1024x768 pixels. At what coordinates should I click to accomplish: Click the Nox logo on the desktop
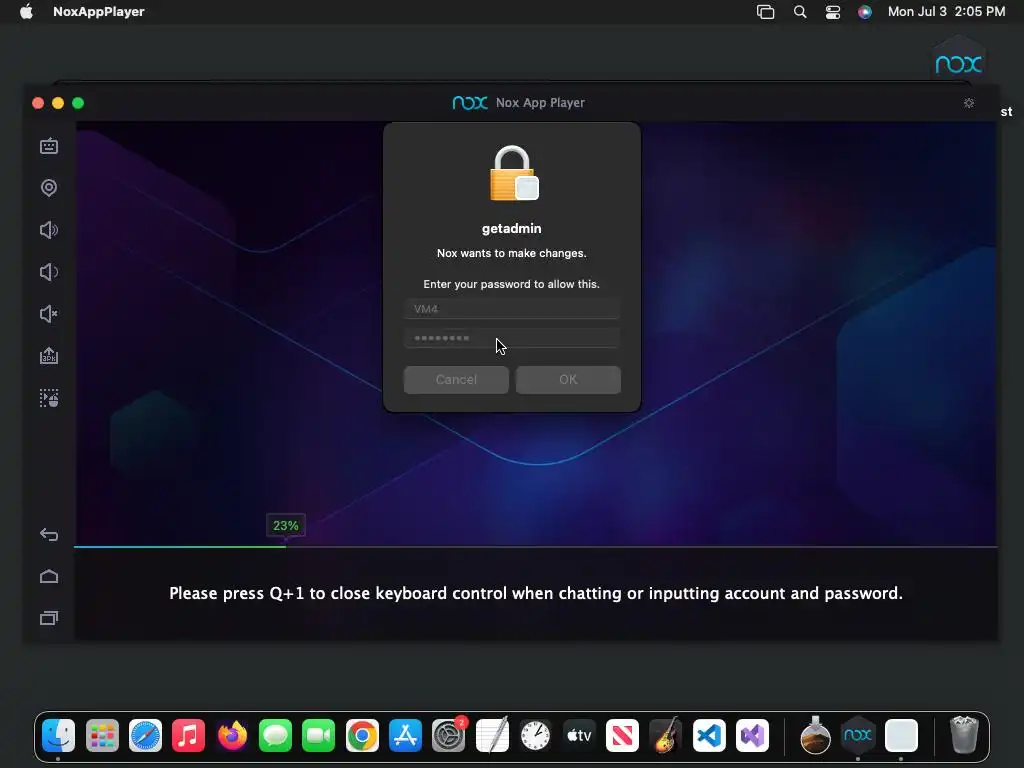959,64
